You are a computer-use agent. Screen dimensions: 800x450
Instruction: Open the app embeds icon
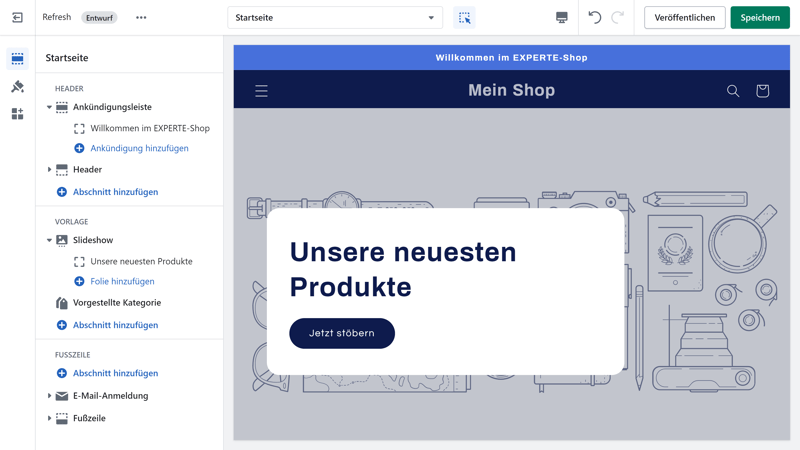click(x=17, y=114)
